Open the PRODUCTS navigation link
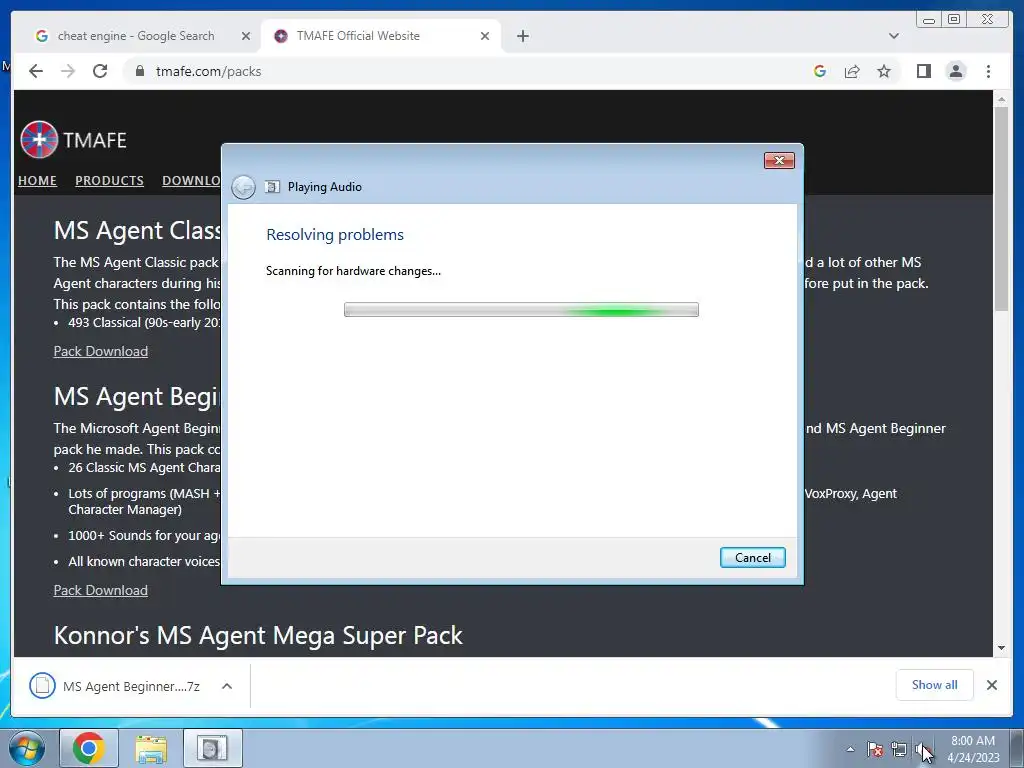Image resolution: width=1024 pixels, height=768 pixels. pos(109,180)
